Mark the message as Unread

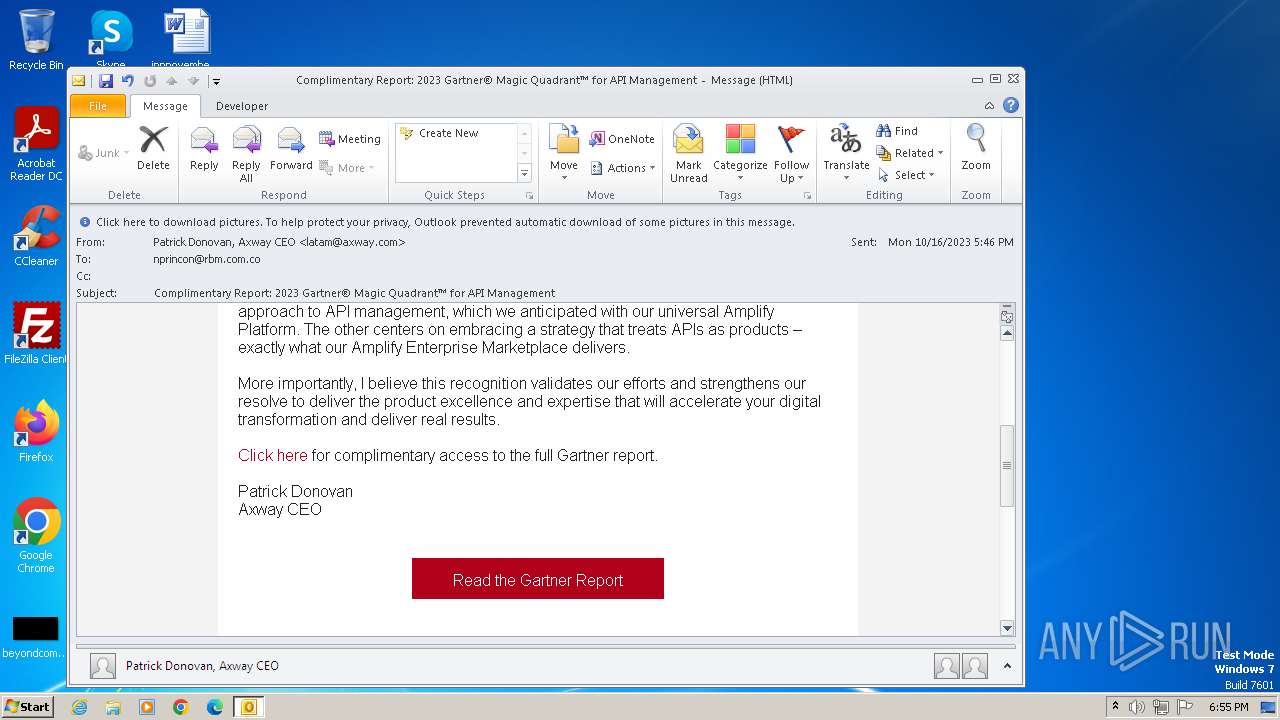tap(689, 154)
